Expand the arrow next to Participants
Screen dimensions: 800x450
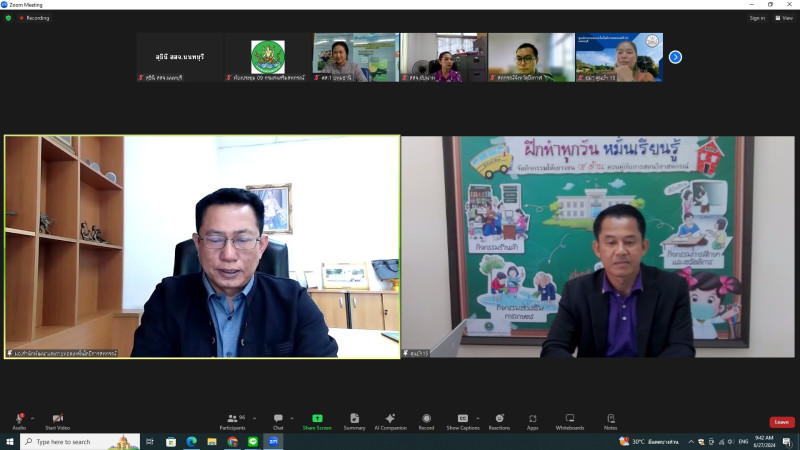[x=254, y=418]
